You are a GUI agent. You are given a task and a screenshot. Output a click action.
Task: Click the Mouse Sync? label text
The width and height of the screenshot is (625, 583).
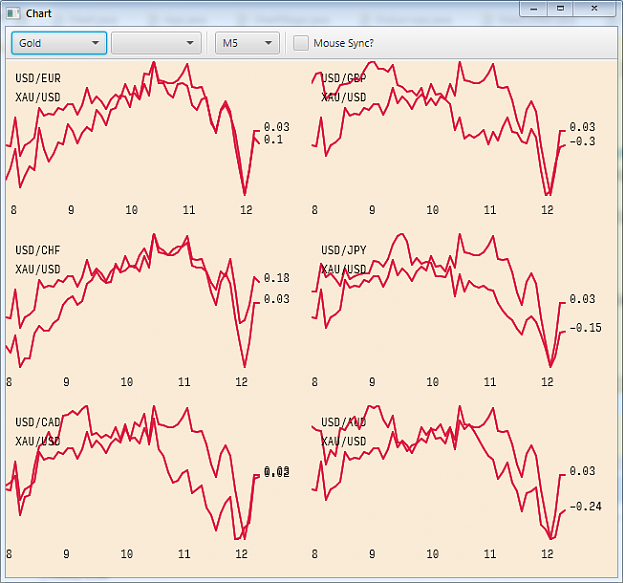(x=344, y=43)
